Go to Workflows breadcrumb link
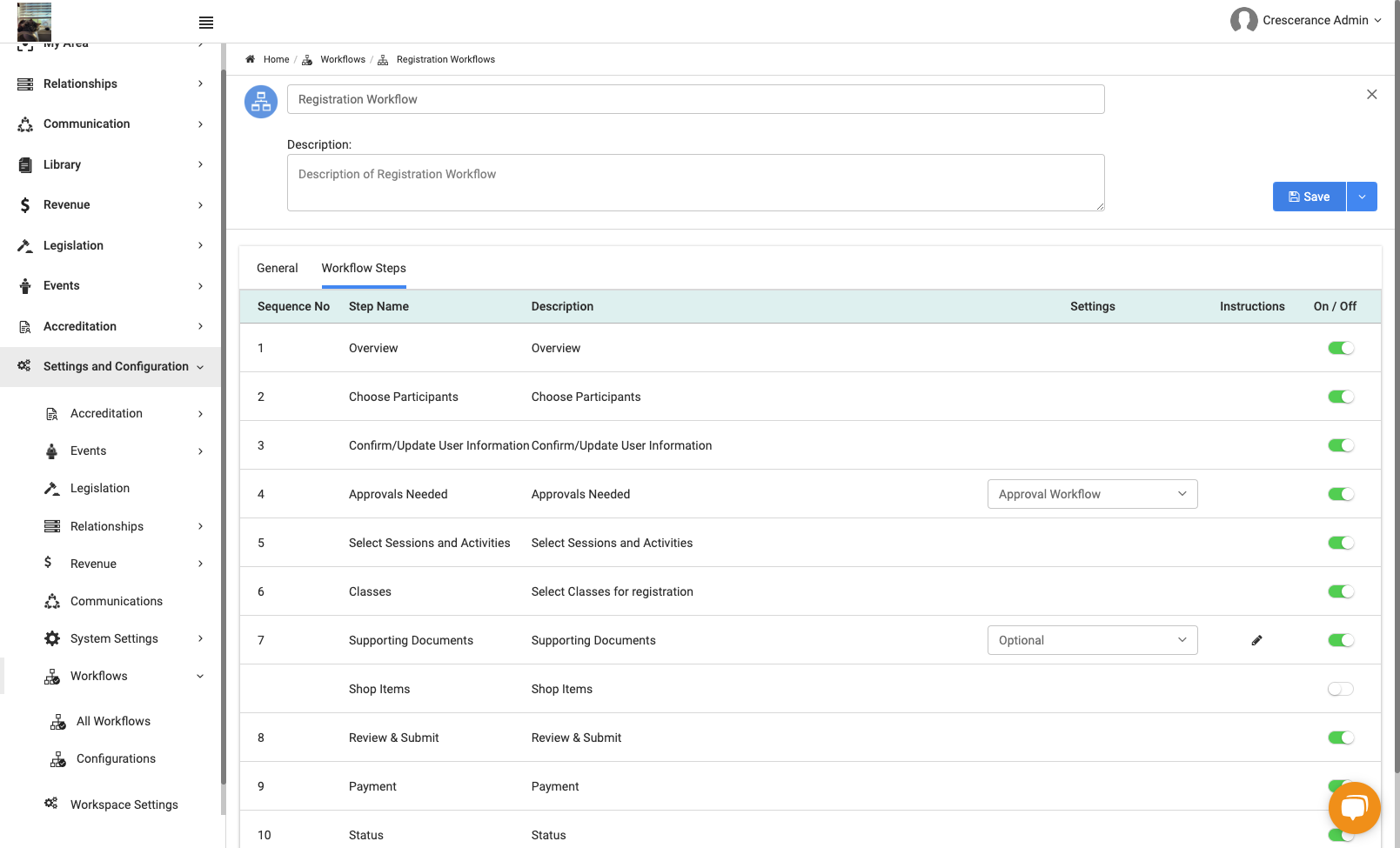Screen dimensions: 1400x848 343,59
